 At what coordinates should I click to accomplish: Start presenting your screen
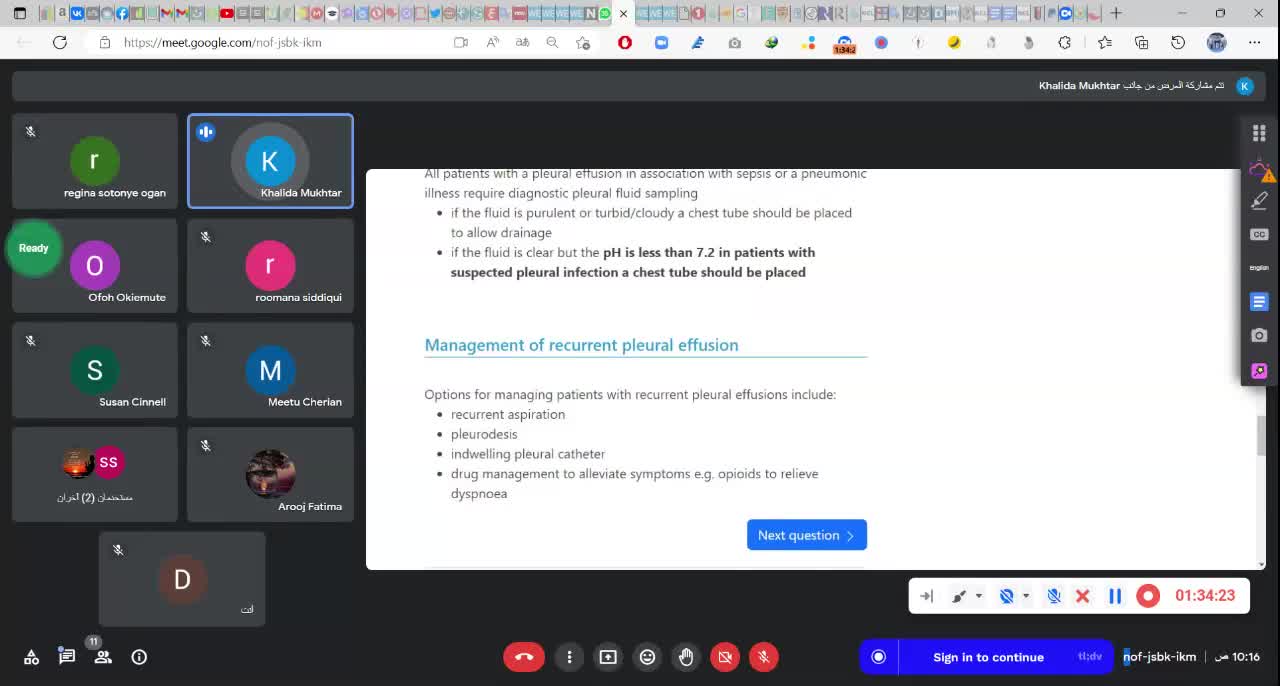[608, 657]
